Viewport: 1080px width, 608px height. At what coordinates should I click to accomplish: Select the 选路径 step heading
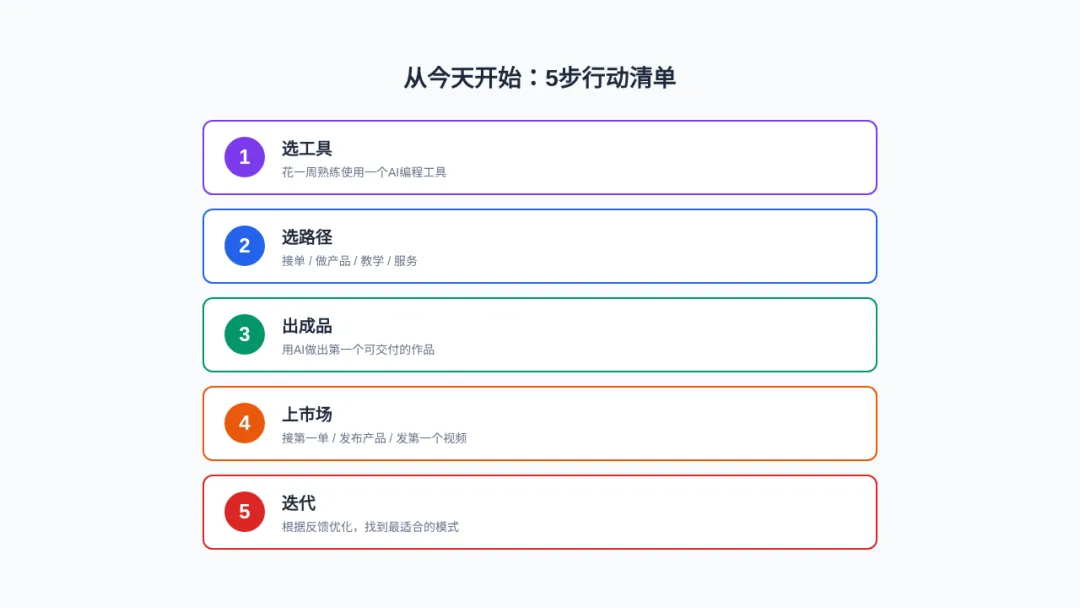coord(307,238)
